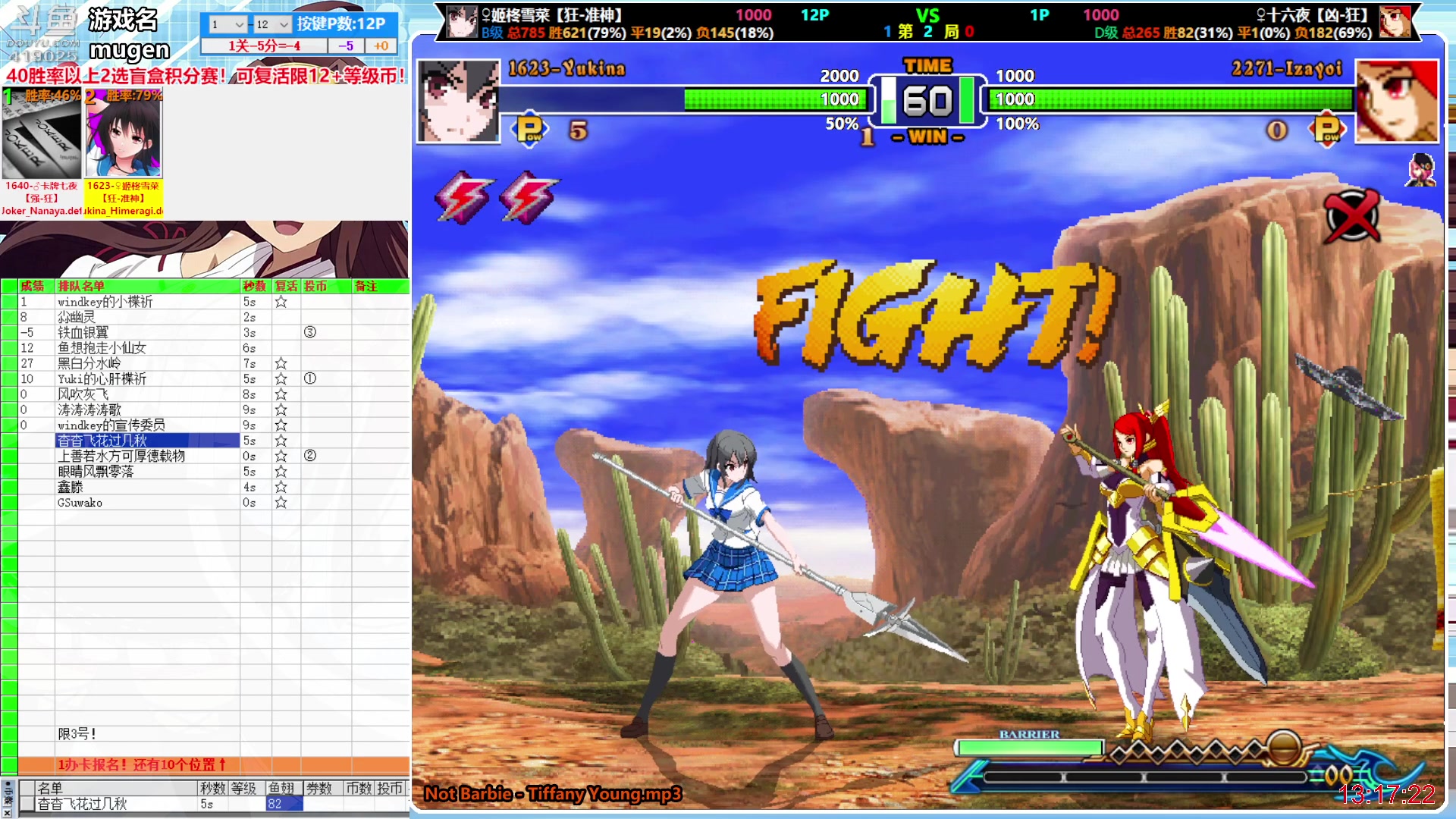This screenshot has width=1456, height=819.
Task: Click the 按键P数:12P label
Action: tap(341, 24)
